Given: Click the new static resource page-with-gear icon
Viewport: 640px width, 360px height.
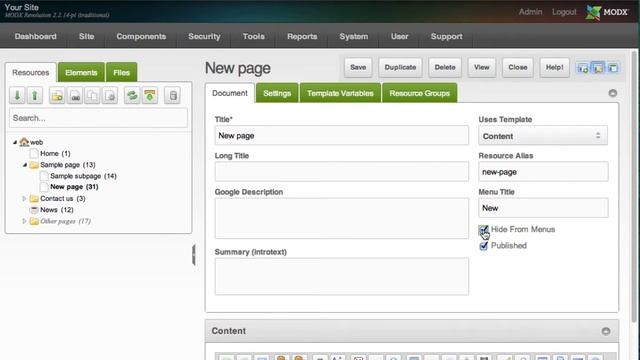Looking at the screenshot, I should coord(110,96).
